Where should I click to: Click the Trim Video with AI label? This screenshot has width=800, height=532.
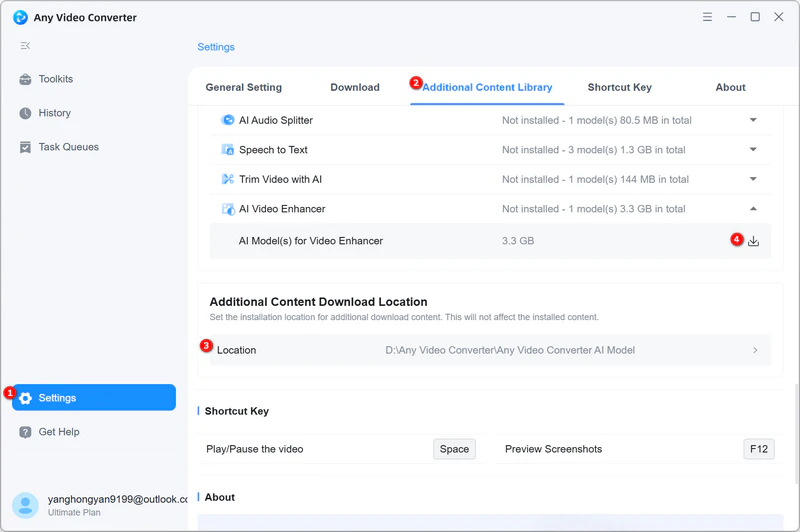[280, 179]
